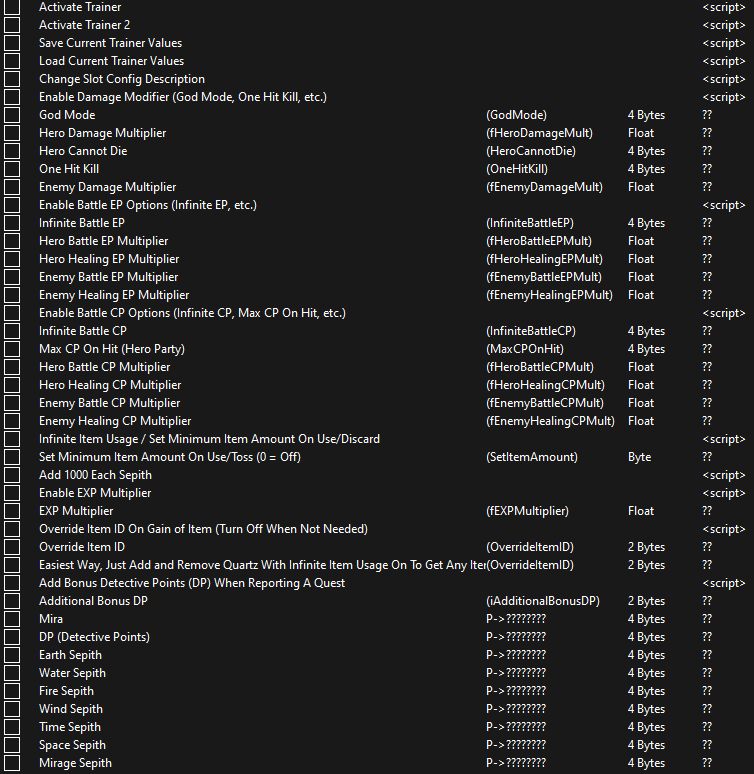
Task: Tick the Add 1000 Each Sepith checkbox
Action: (x=12, y=475)
